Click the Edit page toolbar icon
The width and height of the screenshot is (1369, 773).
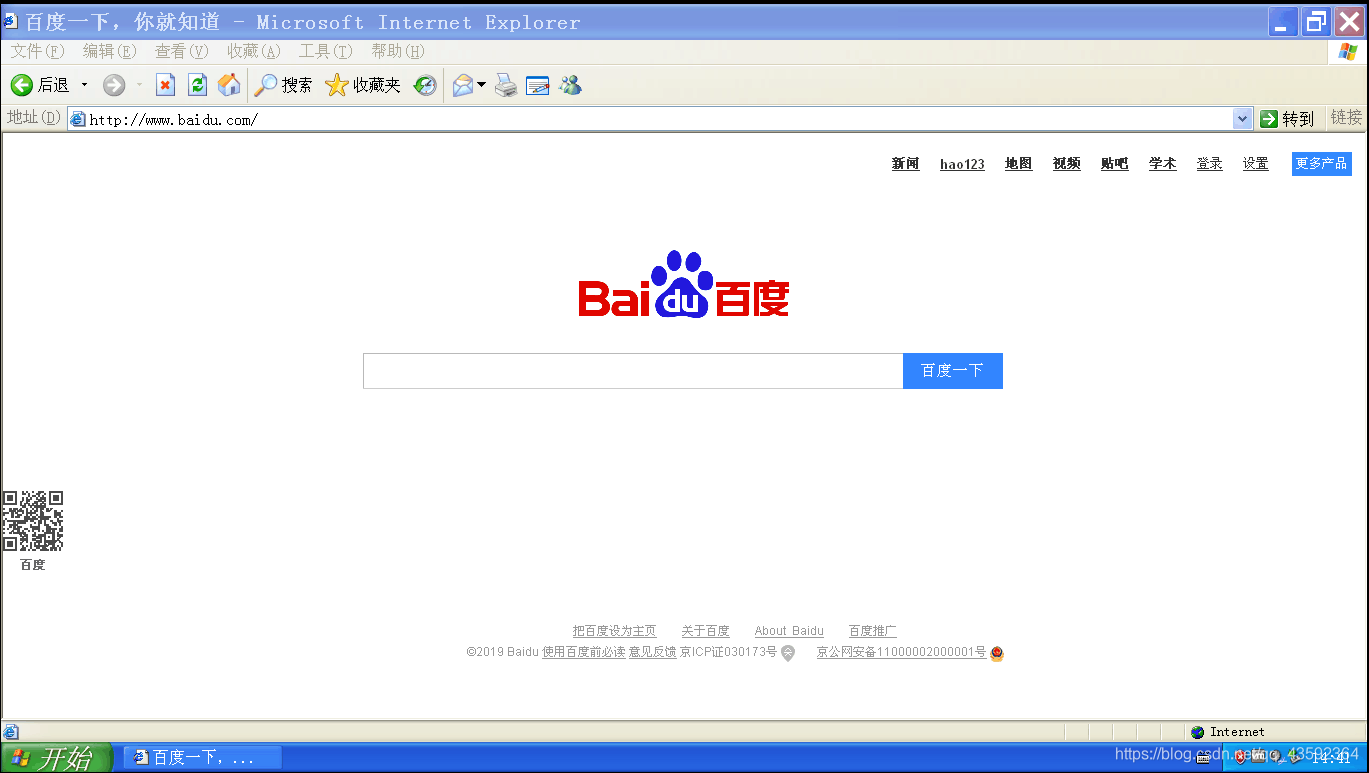538,86
